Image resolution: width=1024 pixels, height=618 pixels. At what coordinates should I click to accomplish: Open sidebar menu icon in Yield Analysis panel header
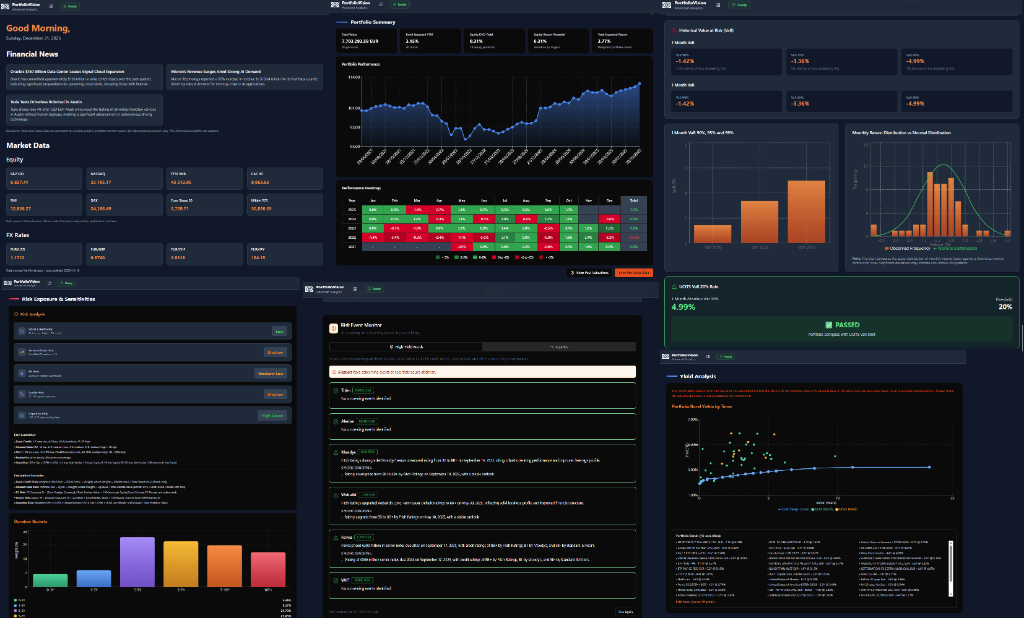click(708, 357)
